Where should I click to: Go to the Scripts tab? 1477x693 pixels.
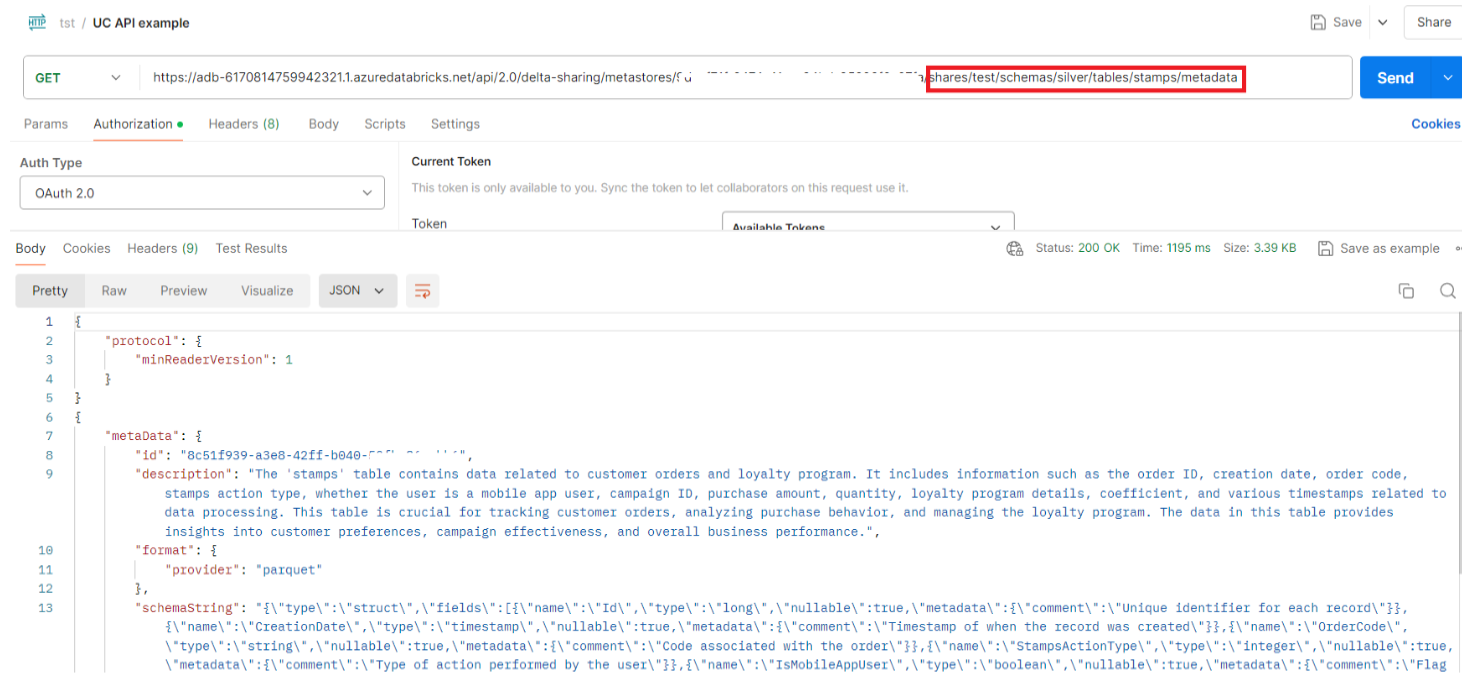click(385, 124)
